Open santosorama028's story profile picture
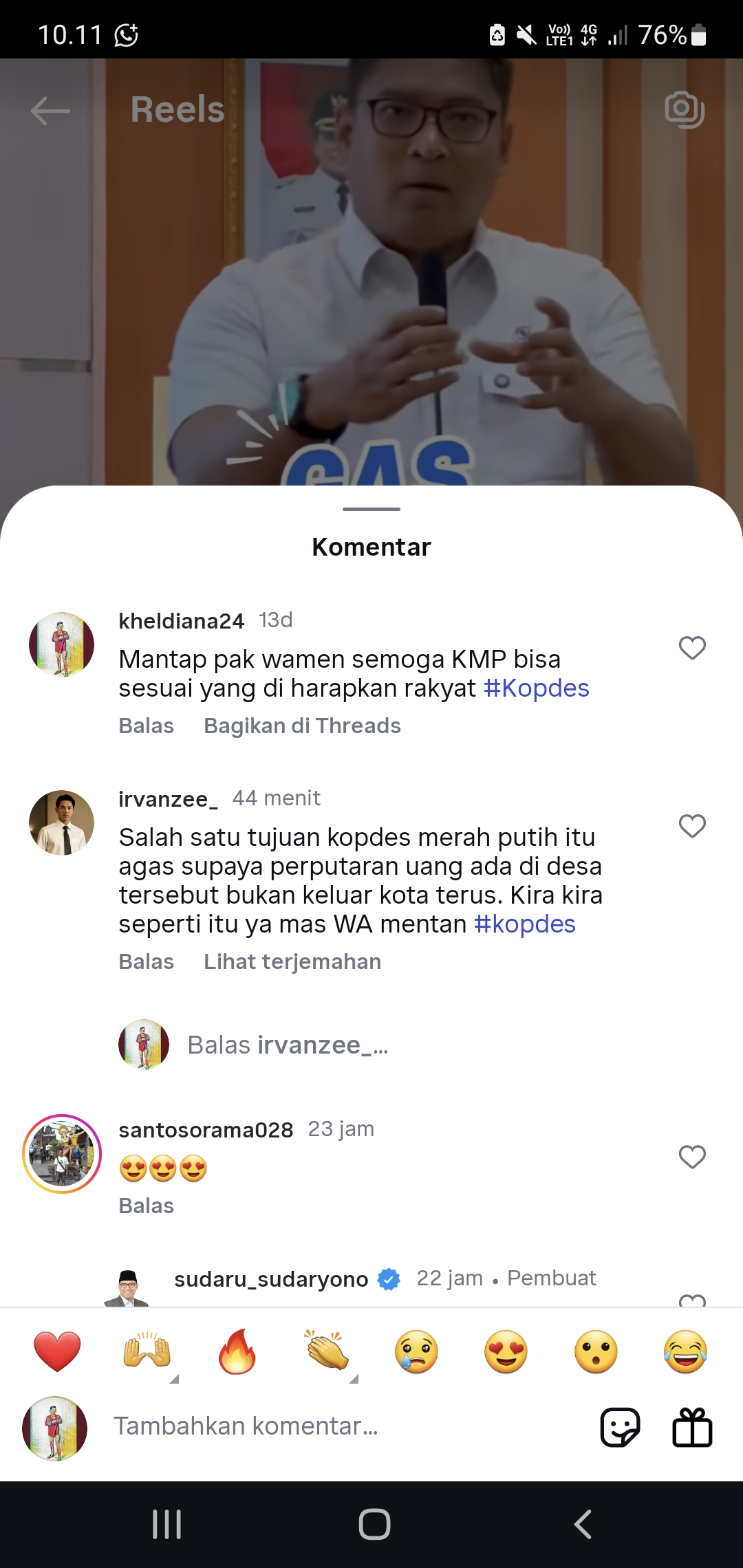743x1568 pixels. coord(62,1154)
